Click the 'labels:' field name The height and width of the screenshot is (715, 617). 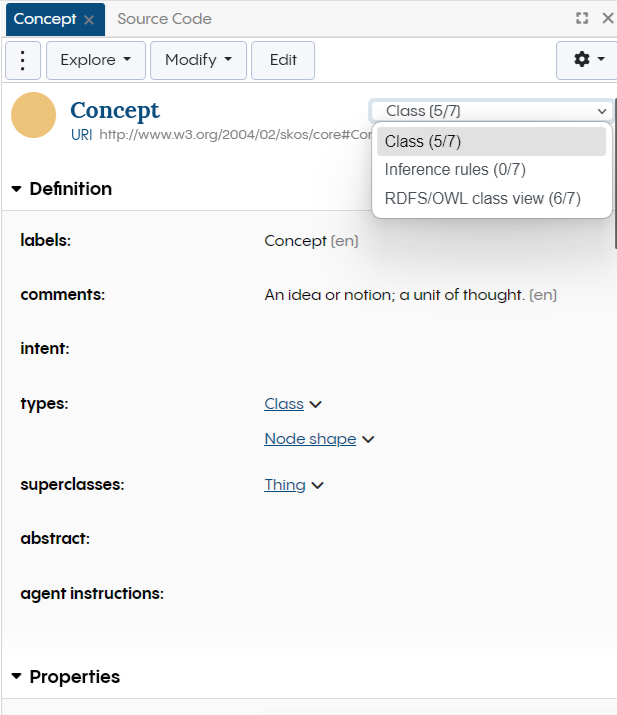tap(46, 240)
